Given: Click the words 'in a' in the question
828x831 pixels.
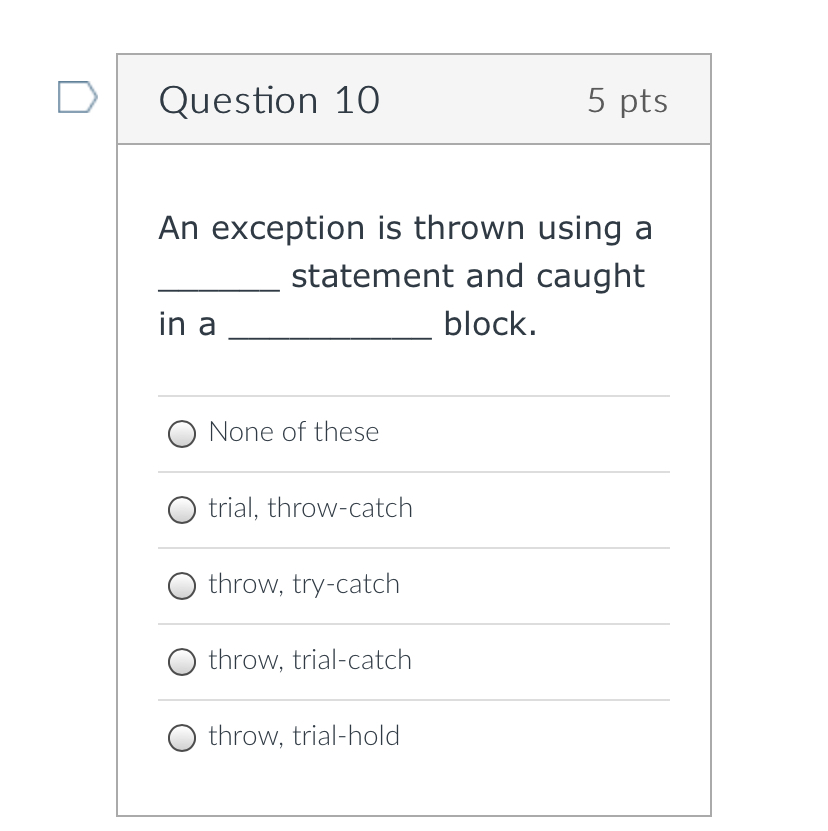Looking at the screenshot, I should point(187,324).
